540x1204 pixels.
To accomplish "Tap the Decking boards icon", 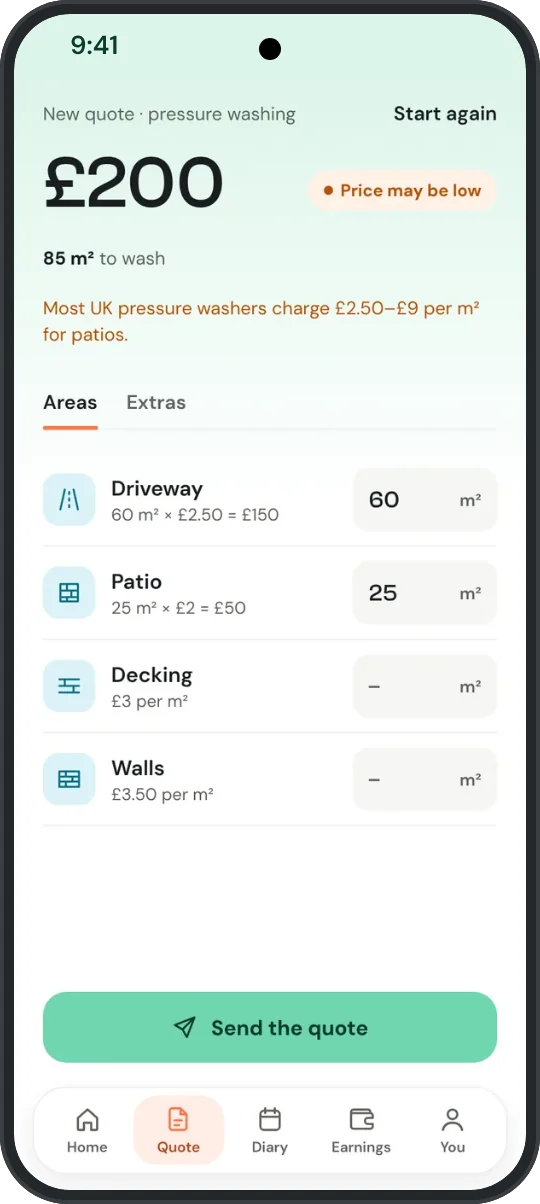I will click(x=69, y=686).
